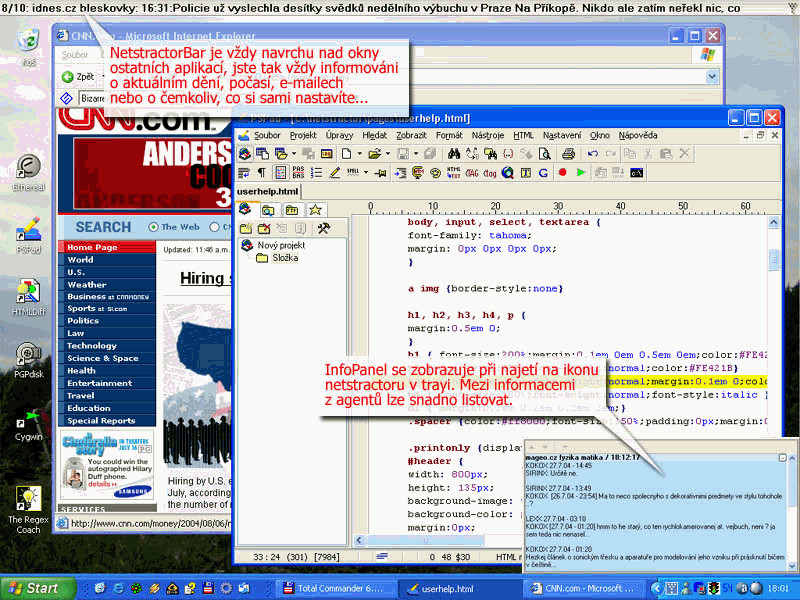Open the Nástroje menu
Viewport: 800px width, 600px height.
coord(488,135)
